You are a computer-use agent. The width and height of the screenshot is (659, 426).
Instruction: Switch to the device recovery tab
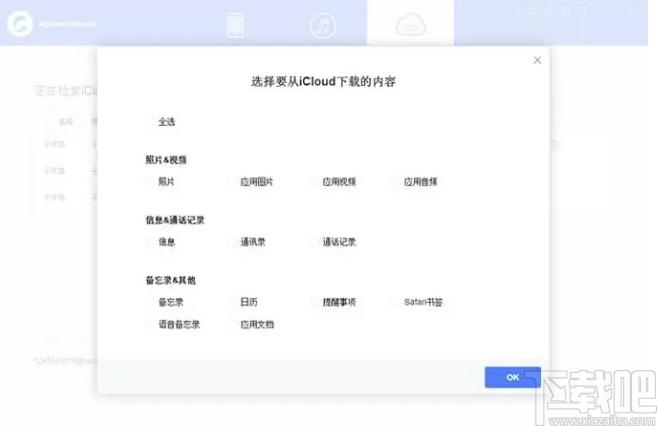(x=235, y=25)
